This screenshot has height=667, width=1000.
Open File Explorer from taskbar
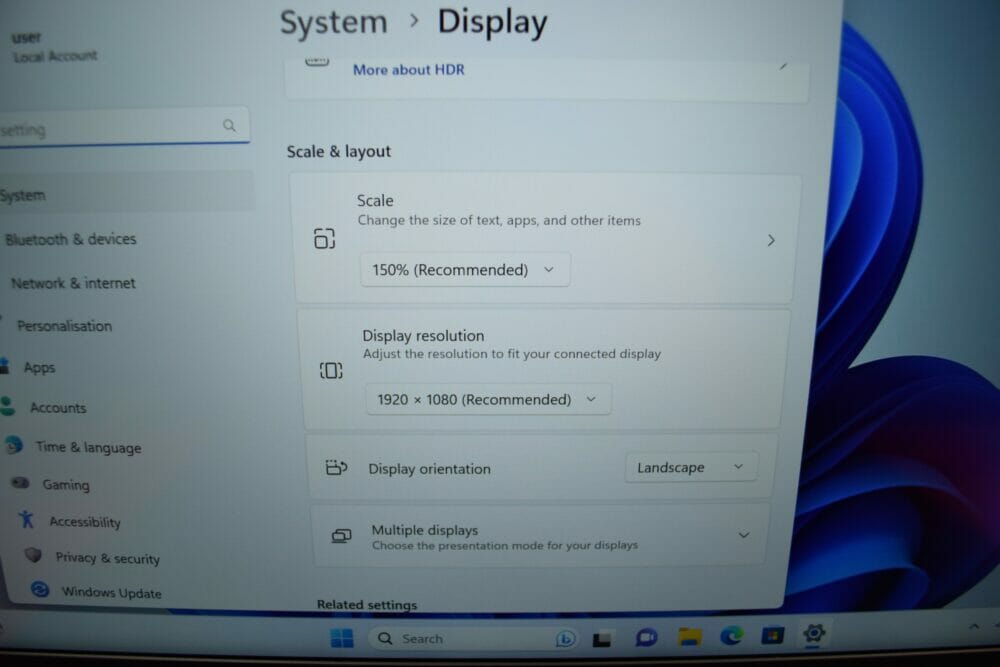pos(689,636)
